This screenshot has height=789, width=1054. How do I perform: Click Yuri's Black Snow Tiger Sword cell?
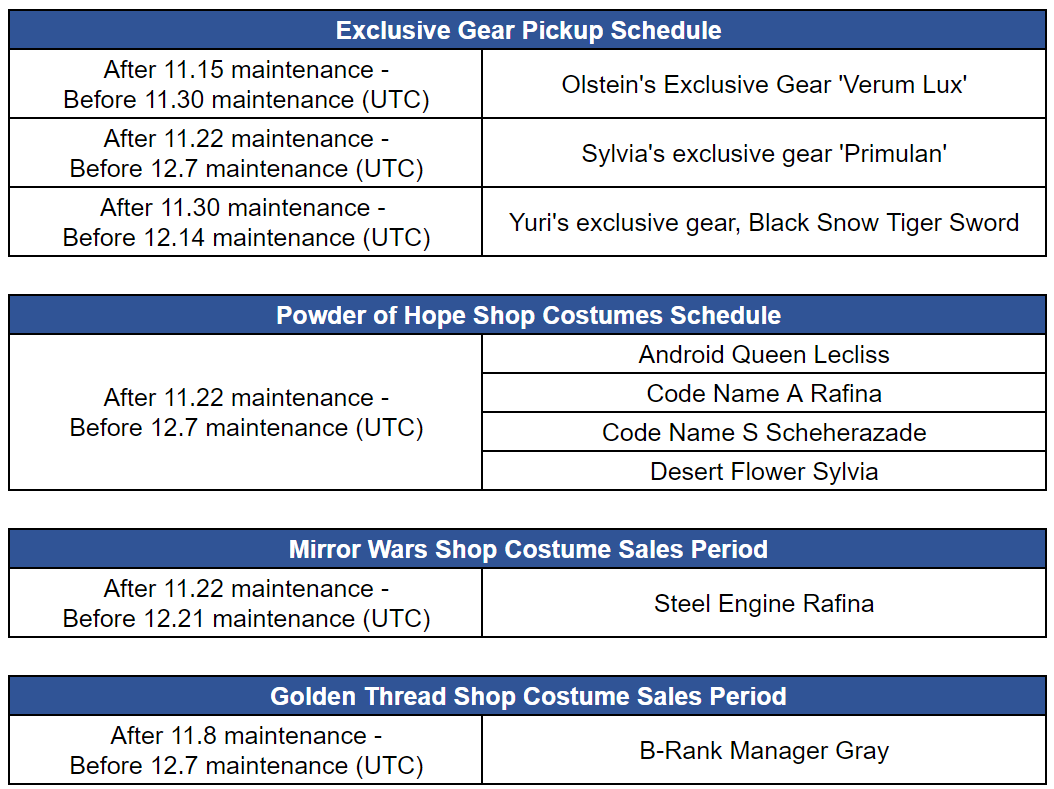point(764,222)
